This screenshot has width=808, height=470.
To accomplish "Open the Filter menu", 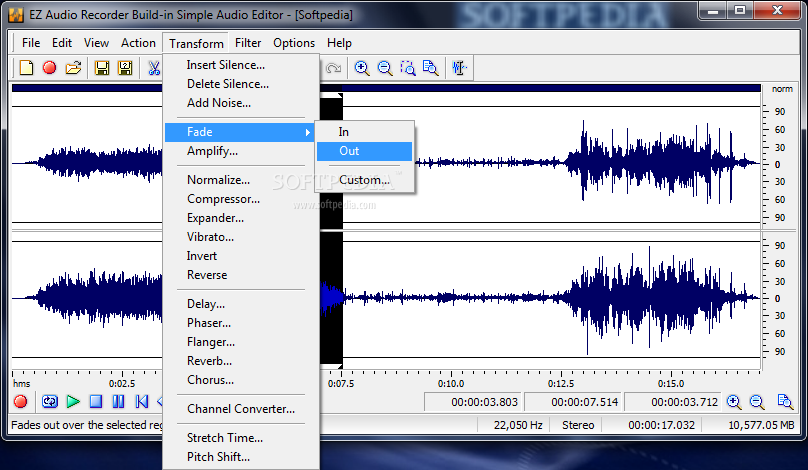I will (248, 43).
